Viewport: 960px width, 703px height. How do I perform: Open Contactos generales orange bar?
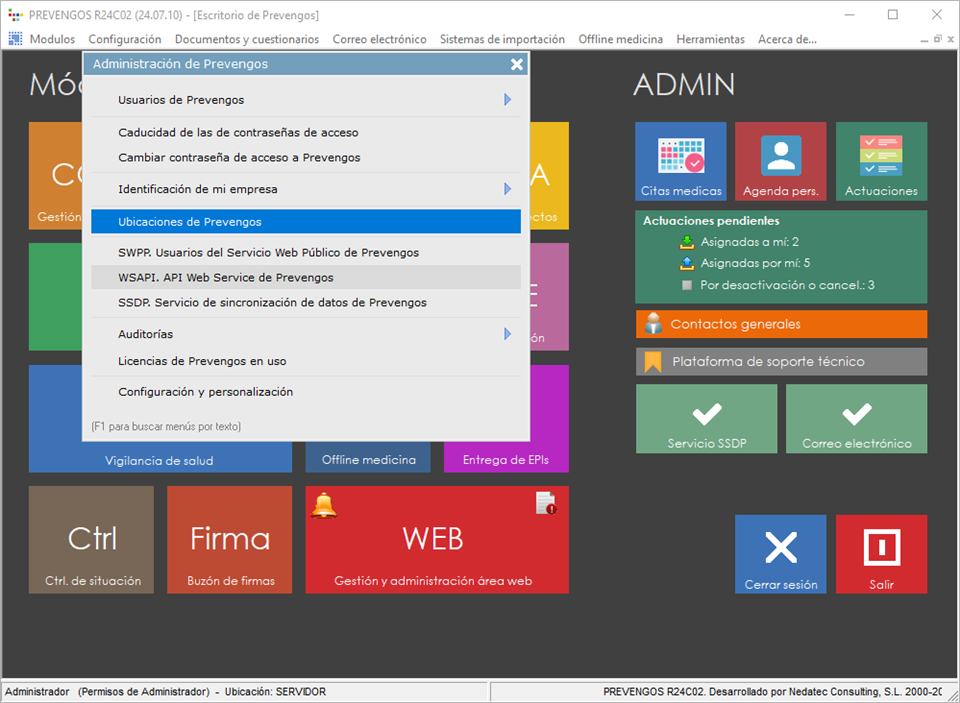(781, 324)
